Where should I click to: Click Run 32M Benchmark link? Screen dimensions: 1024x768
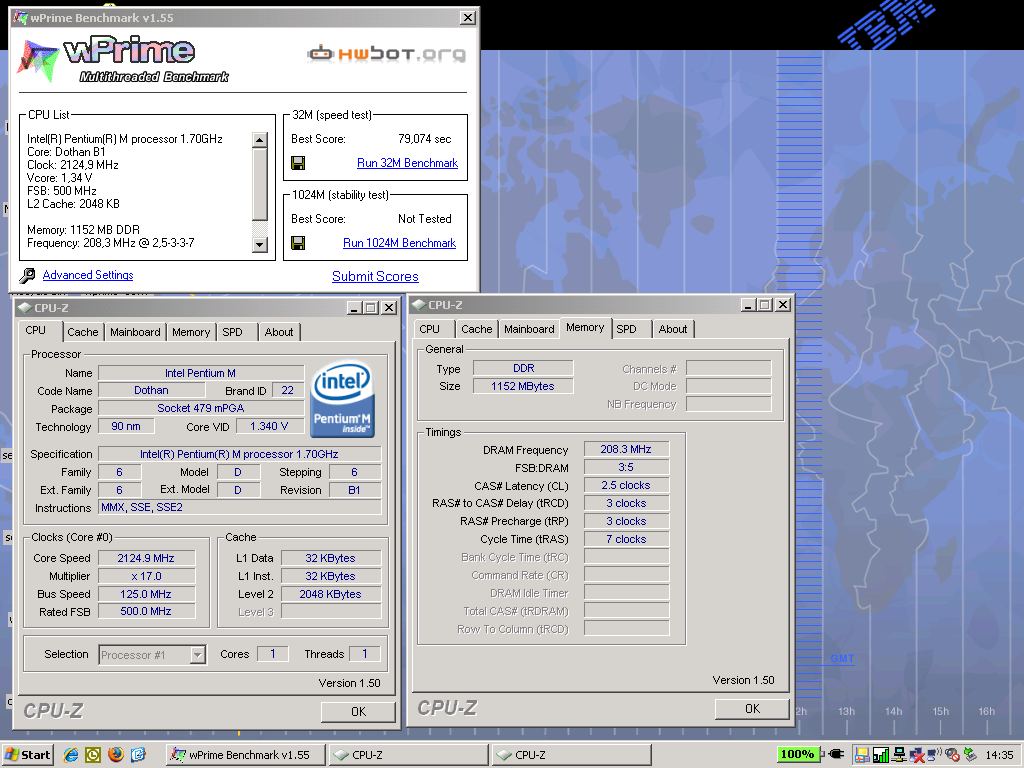point(408,163)
